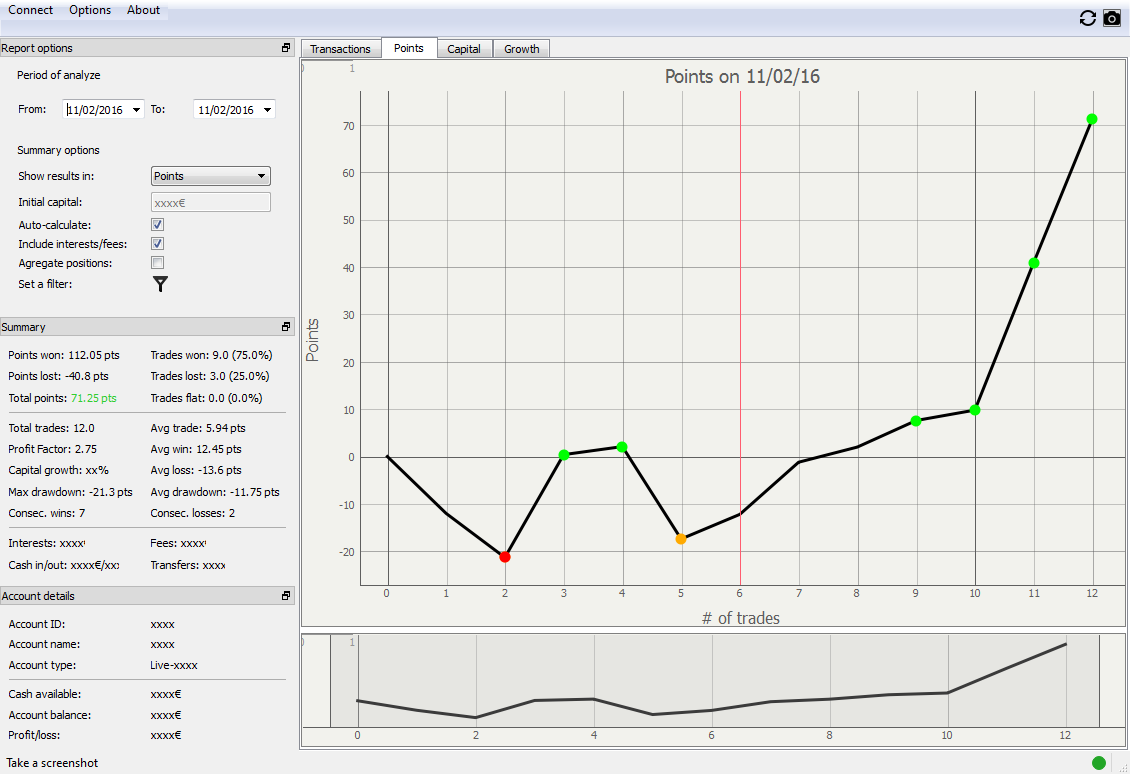The height and width of the screenshot is (774, 1130).
Task: Click the Trades flat 0.0 (0.0%) text
Action: (x=206, y=398)
